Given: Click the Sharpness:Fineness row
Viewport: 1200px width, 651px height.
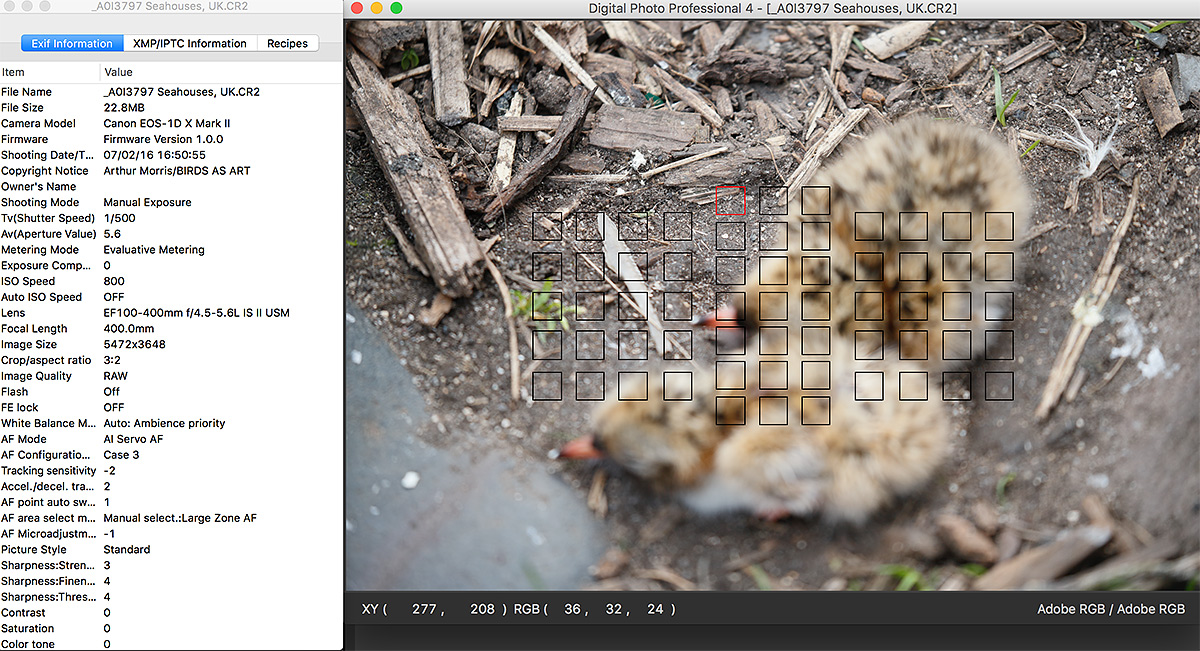Looking at the screenshot, I should (x=171, y=581).
